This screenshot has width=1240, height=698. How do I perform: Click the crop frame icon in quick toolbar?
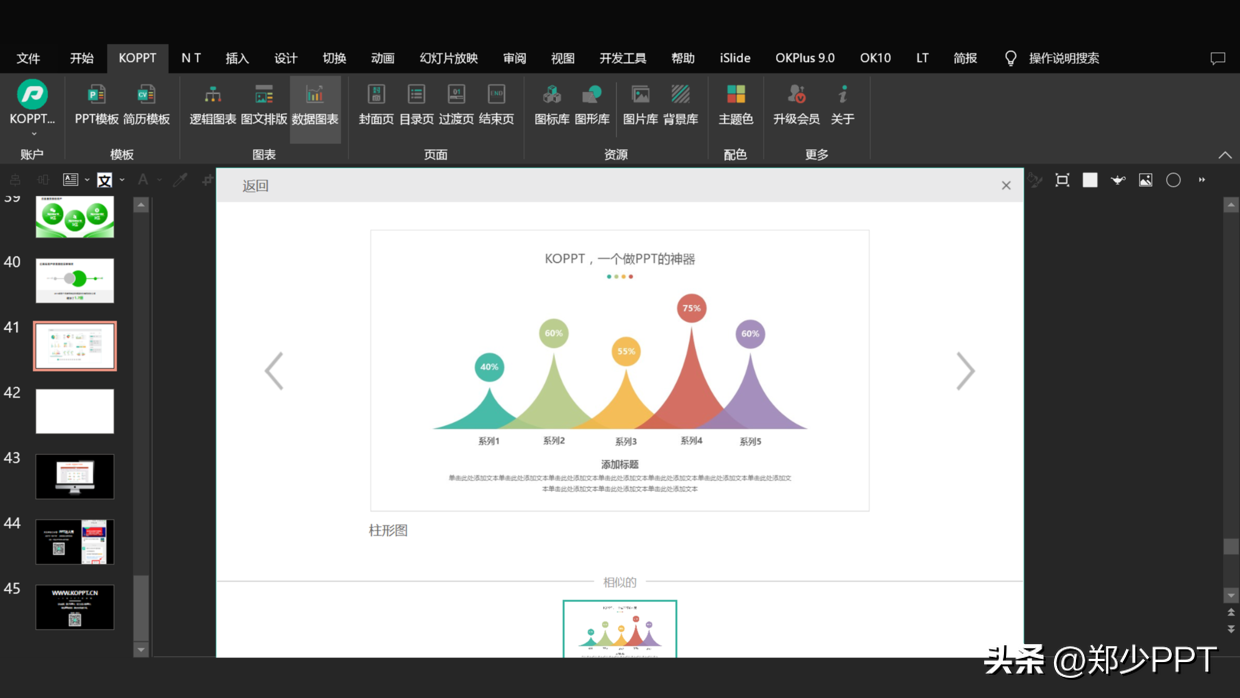click(1062, 180)
